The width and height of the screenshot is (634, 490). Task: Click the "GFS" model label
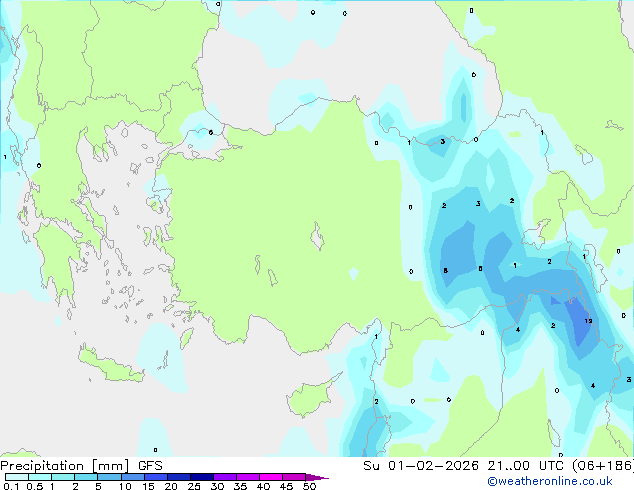coord(150,466)
